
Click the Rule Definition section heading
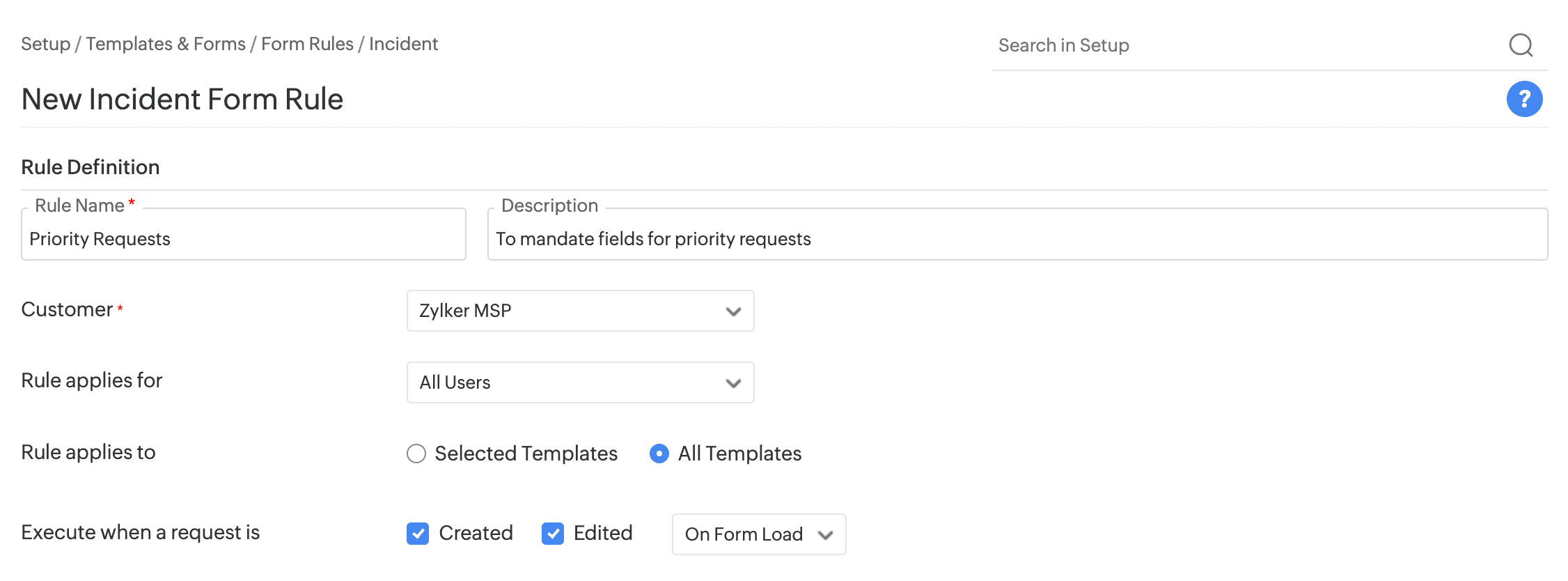[x=91, y=167]
